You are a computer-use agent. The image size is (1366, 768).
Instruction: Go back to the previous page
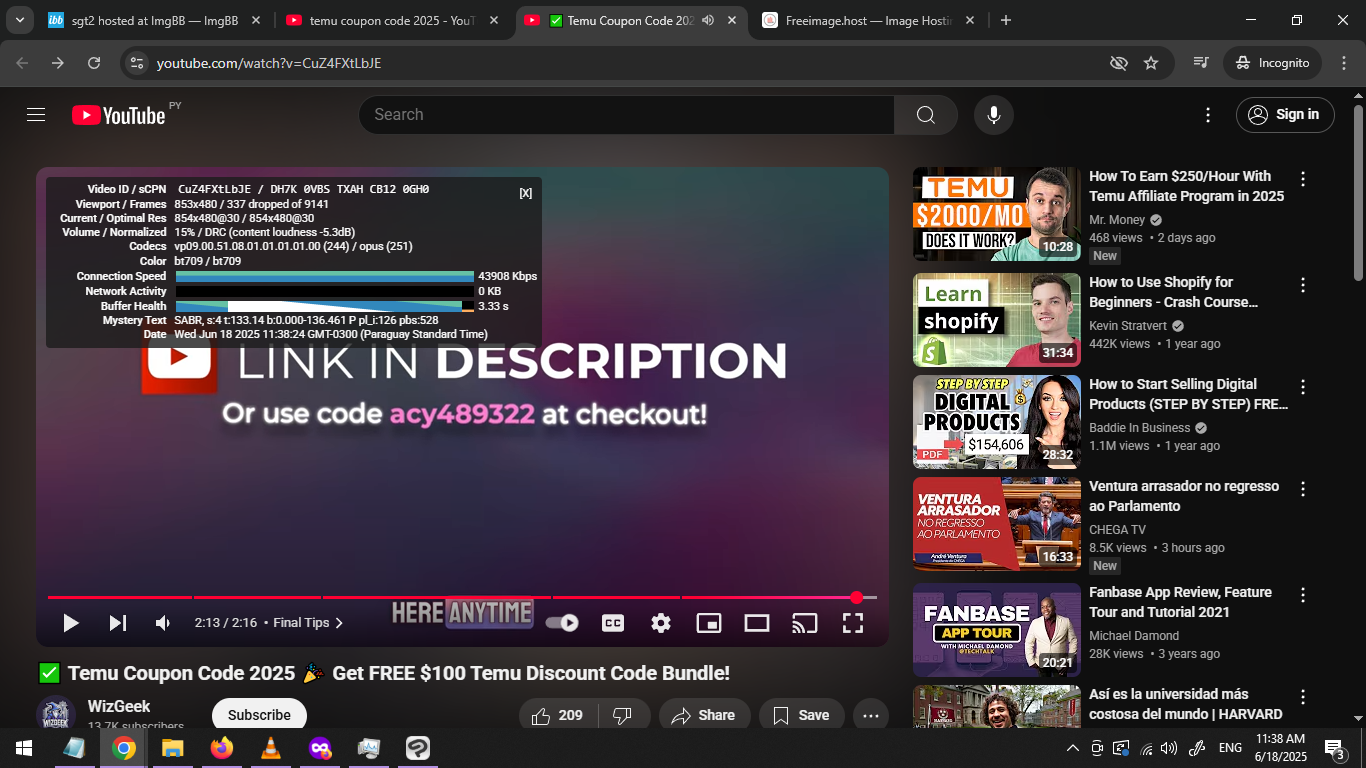point(22,63)
